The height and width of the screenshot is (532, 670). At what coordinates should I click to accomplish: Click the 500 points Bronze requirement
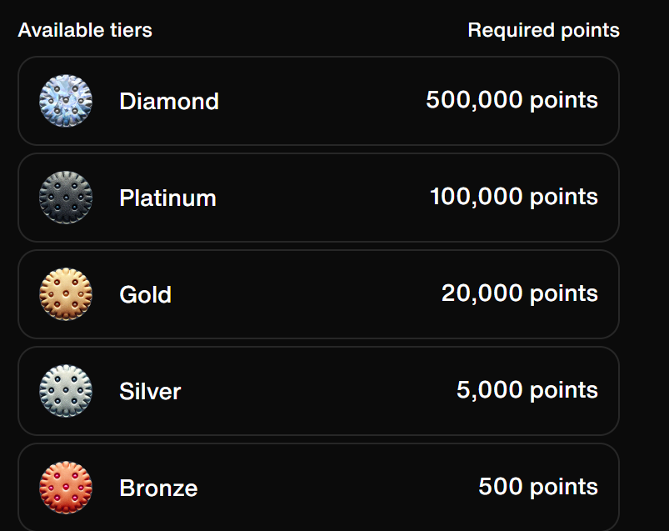pos(538,487)
